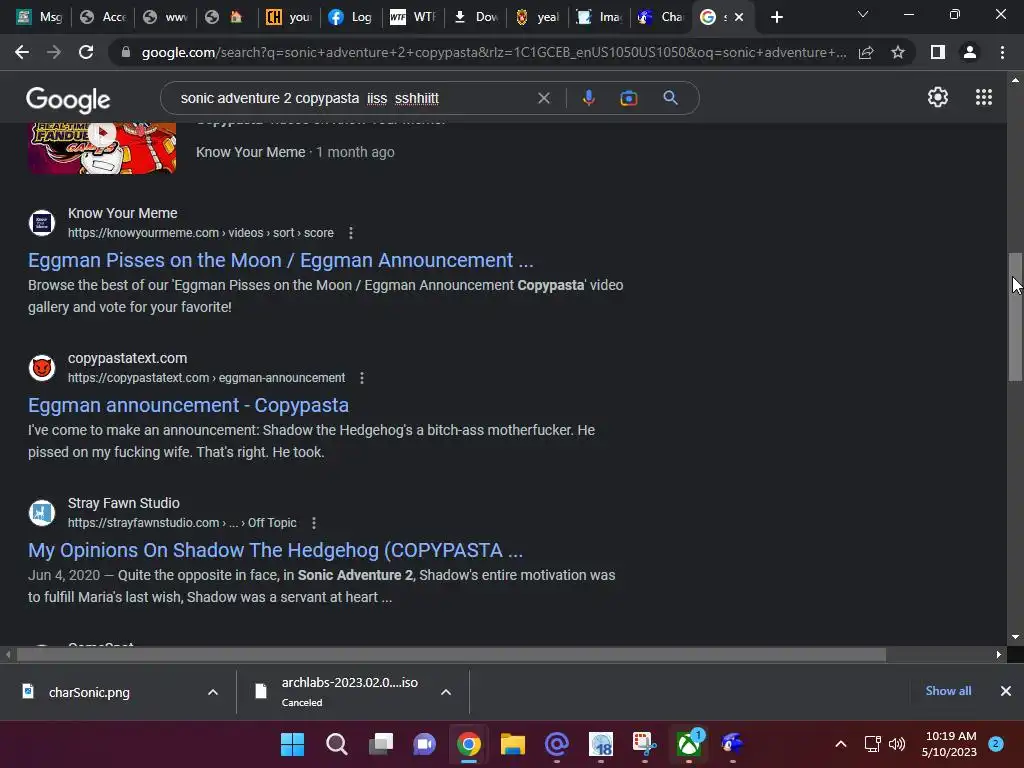Open the notification center badge

[x=996, y=743]
